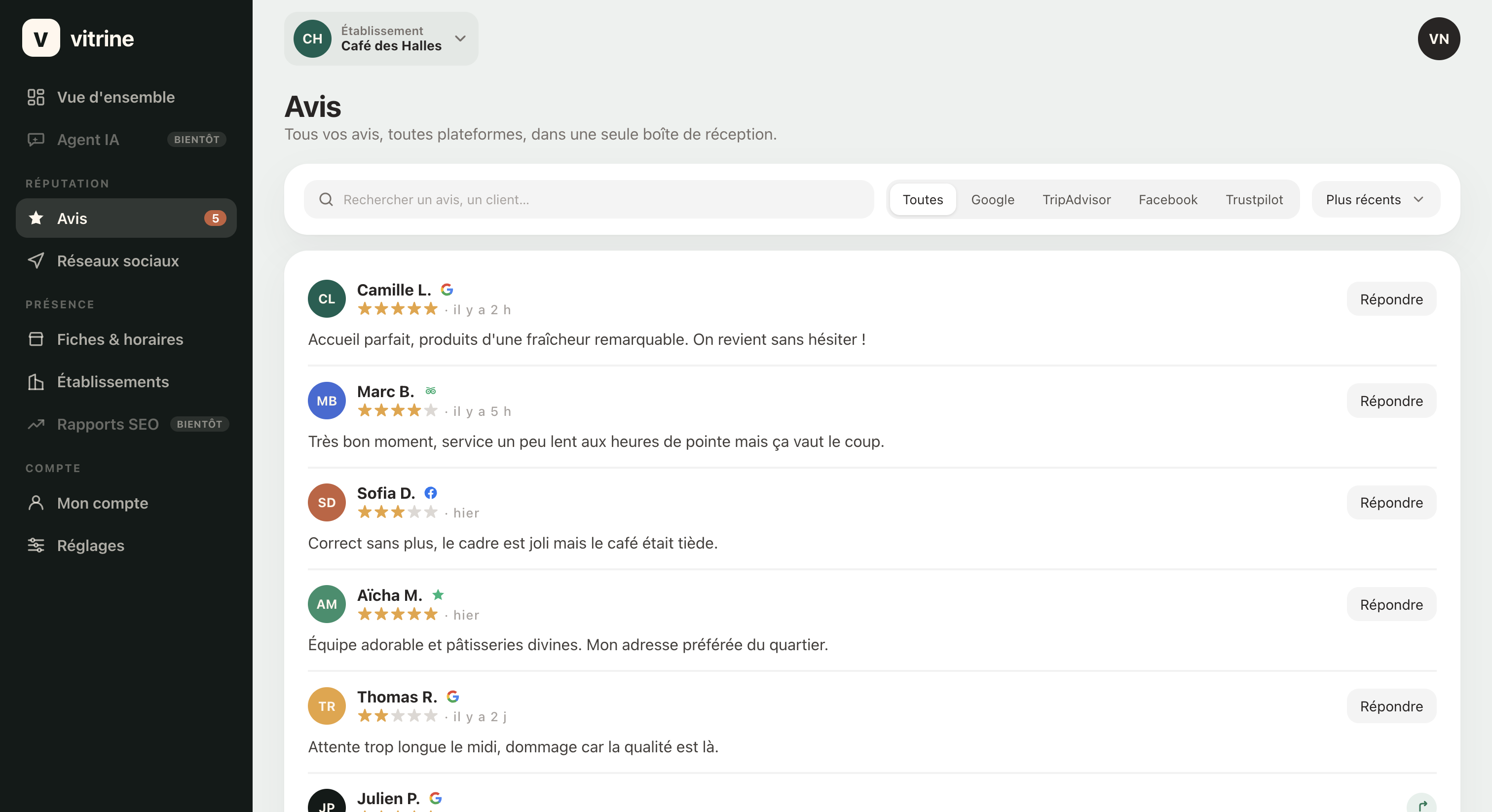Click the vitrine logo icon

(40, 38)
